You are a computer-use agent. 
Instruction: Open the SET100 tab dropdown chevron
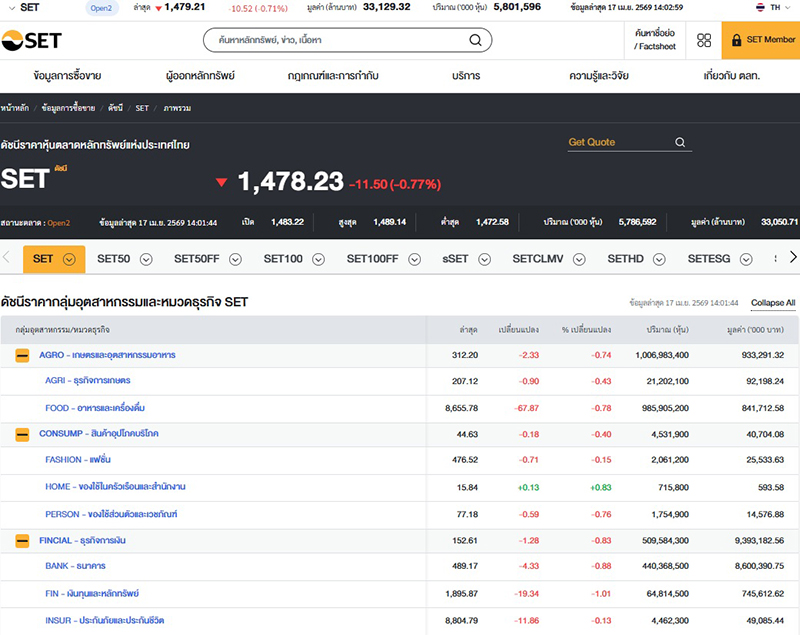tap(319, 259)
